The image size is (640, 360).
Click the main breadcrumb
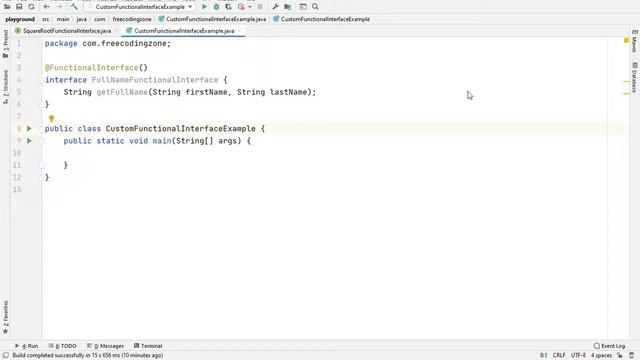pos(63,19)
